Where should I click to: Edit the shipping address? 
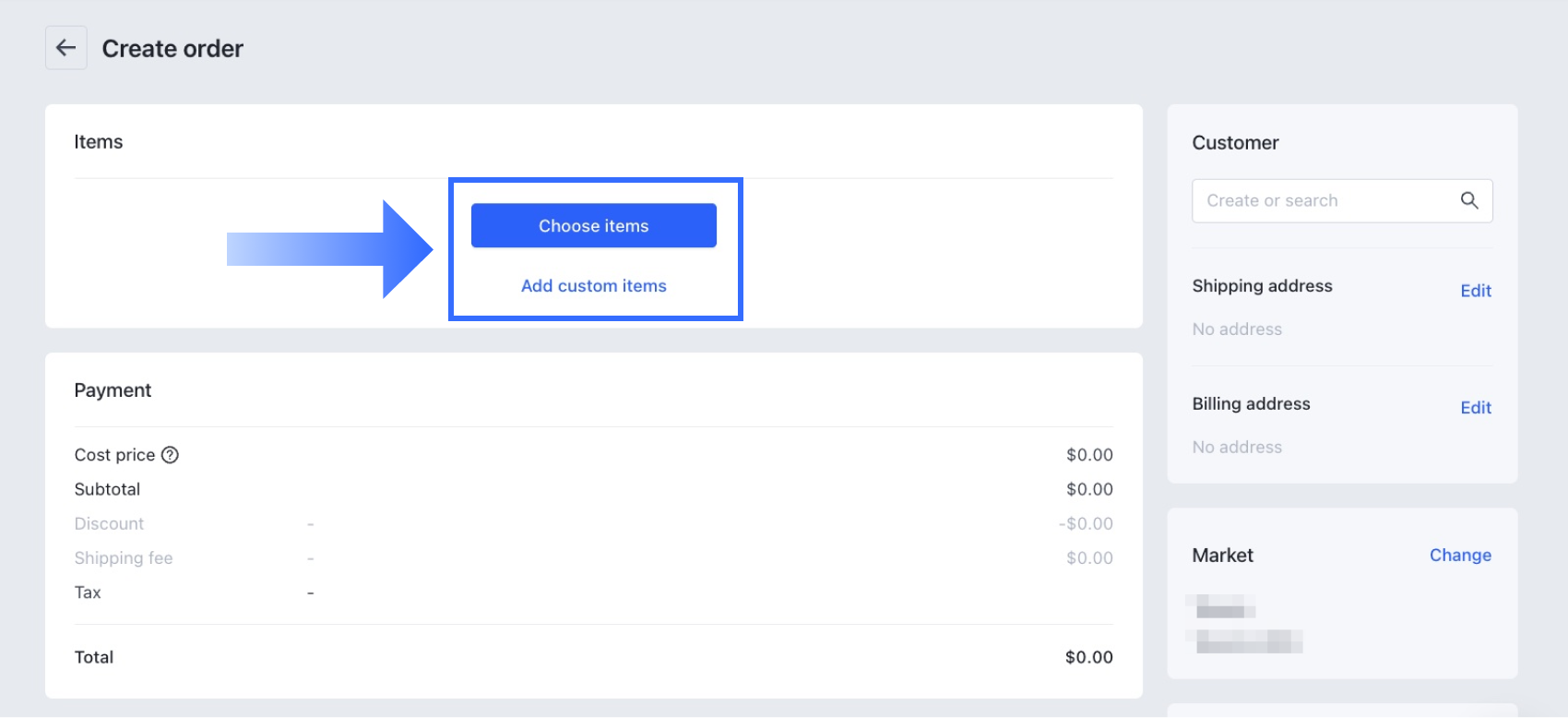coord(1475,291)
